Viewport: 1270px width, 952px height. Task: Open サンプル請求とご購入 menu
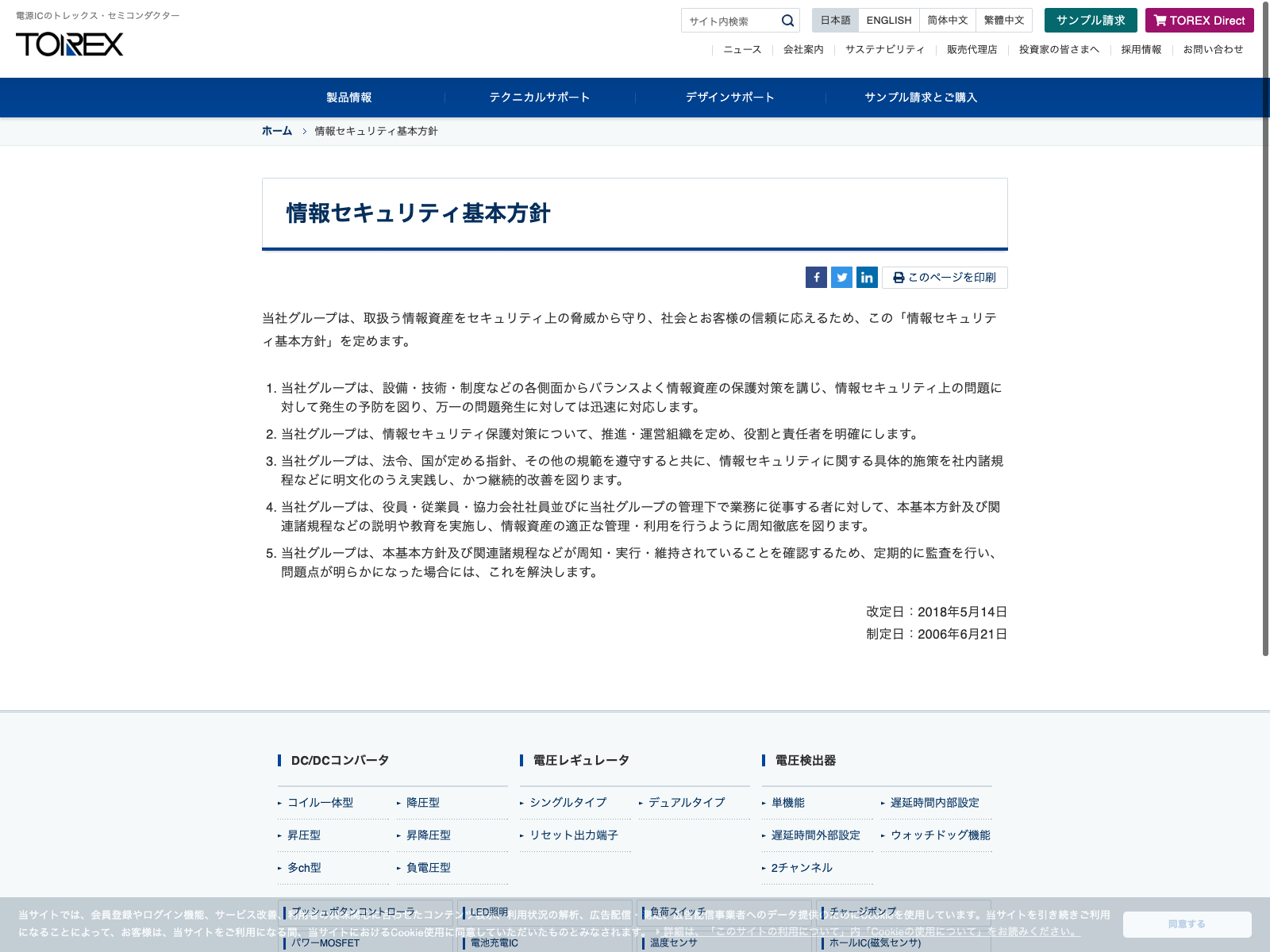coord(921,98)
